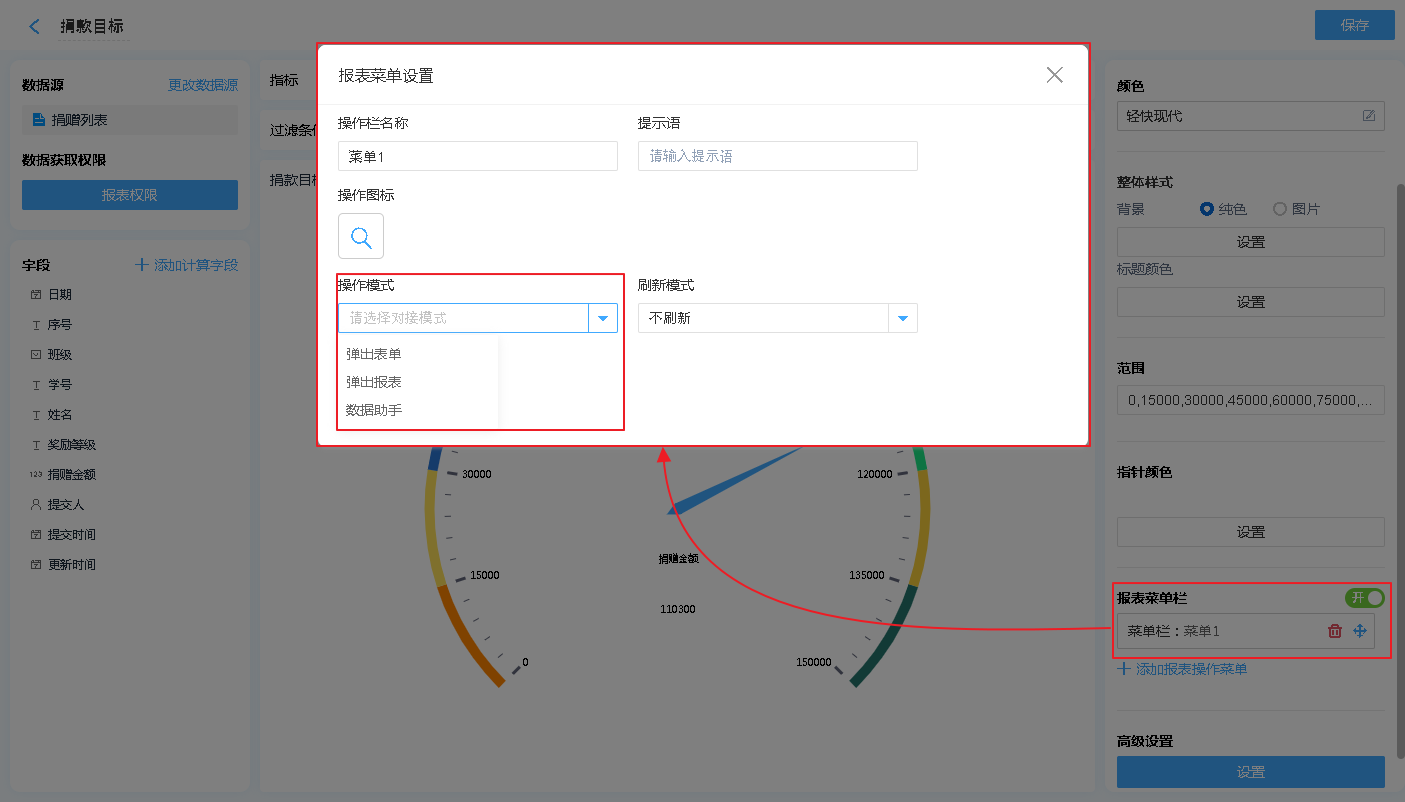
Task: Choose 弹出表单 from the mode list
Action: pyautogui.click(x=374, y=354)
